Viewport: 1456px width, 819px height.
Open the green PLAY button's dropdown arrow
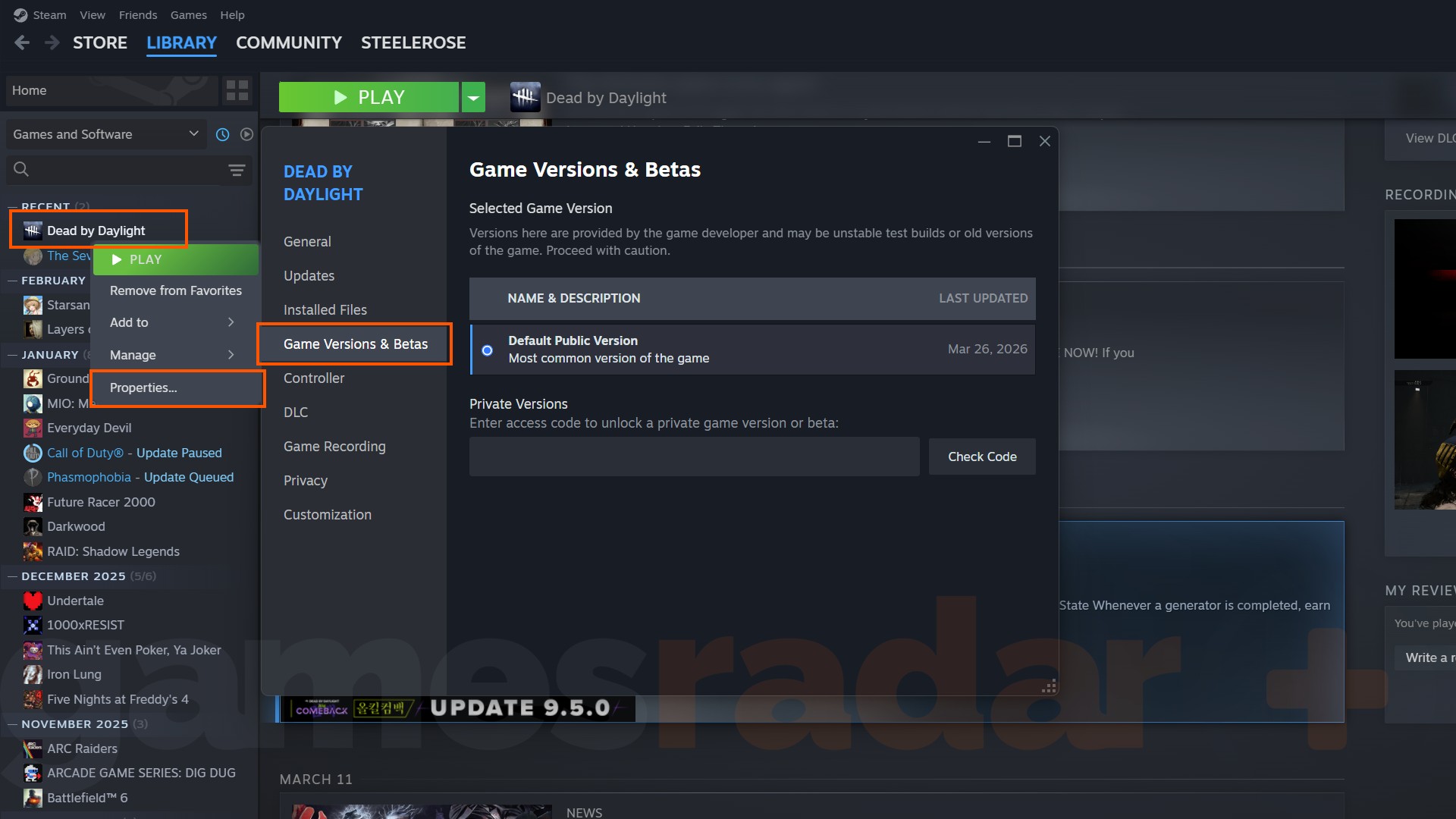tap(473, 97)
